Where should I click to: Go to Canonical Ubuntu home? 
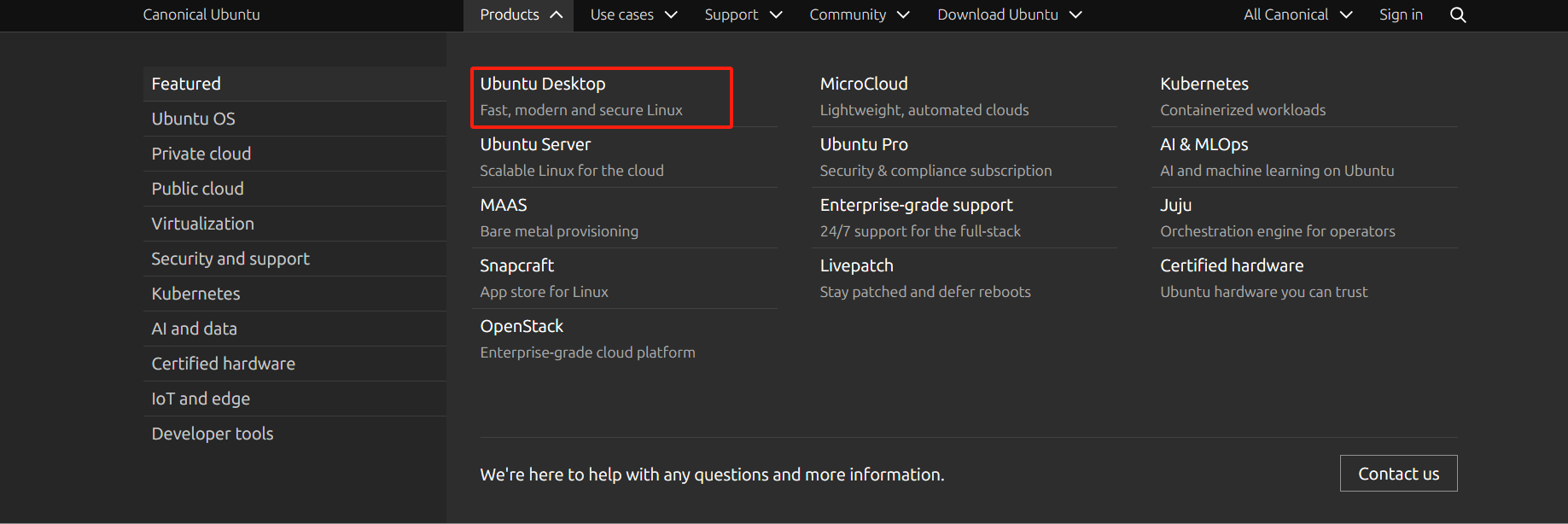coord(201,15)
